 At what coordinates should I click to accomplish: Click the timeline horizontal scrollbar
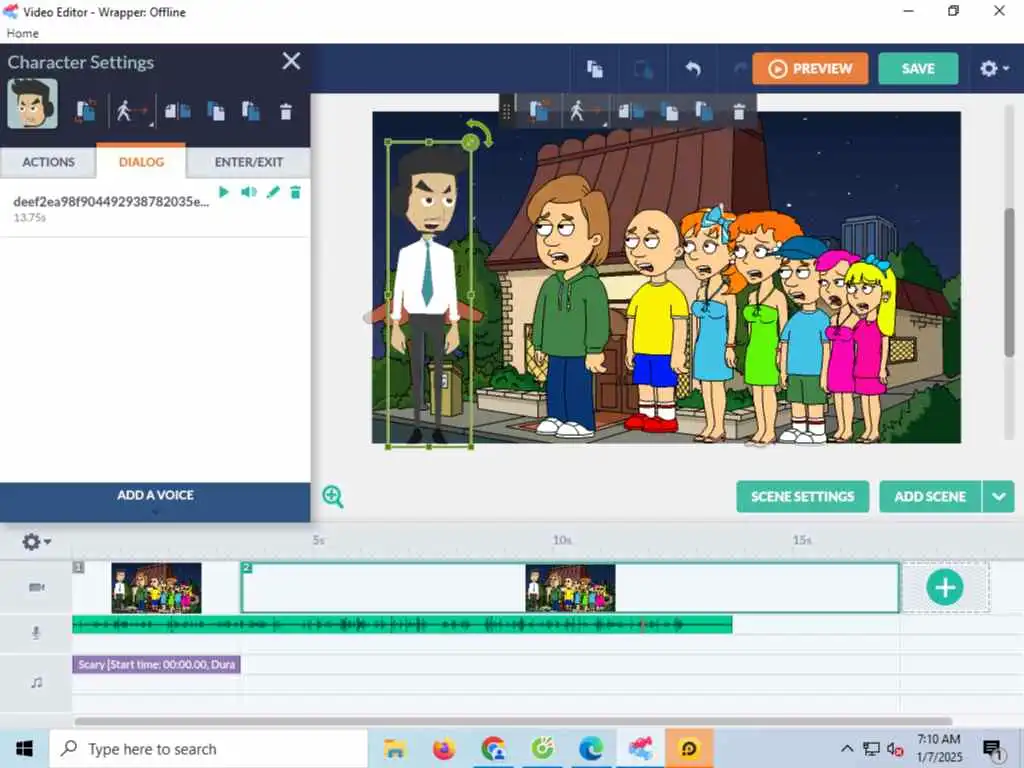513,722
